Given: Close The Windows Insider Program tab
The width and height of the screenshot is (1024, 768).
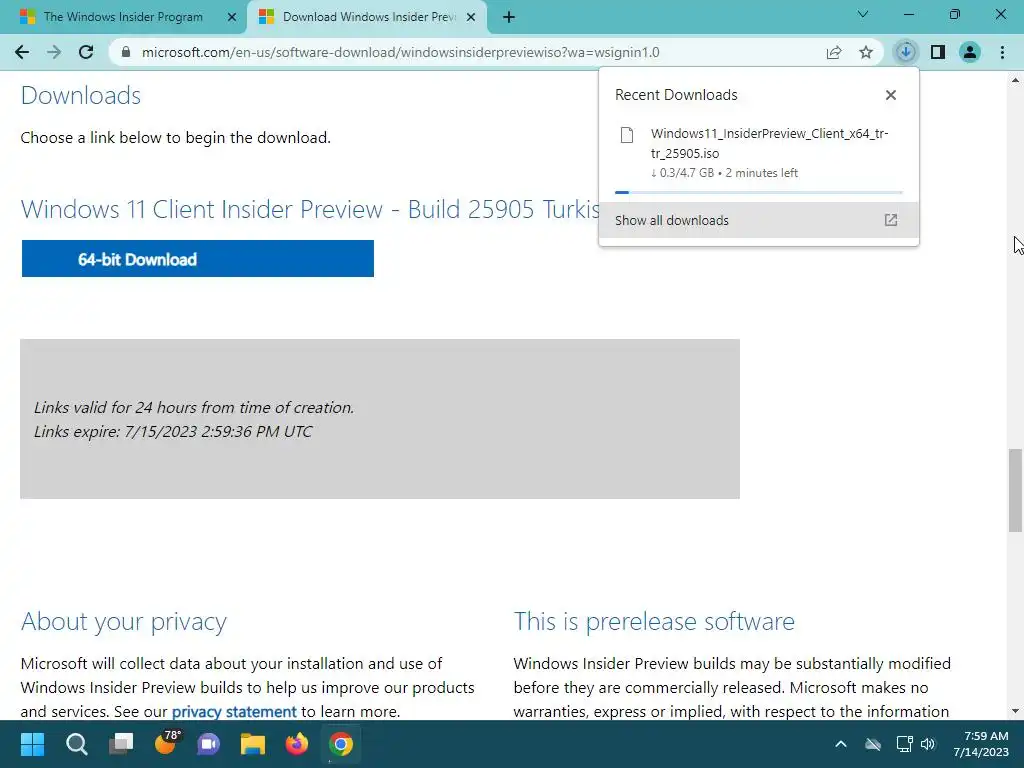Looking at the screenshot, I should tap(232, 17).
